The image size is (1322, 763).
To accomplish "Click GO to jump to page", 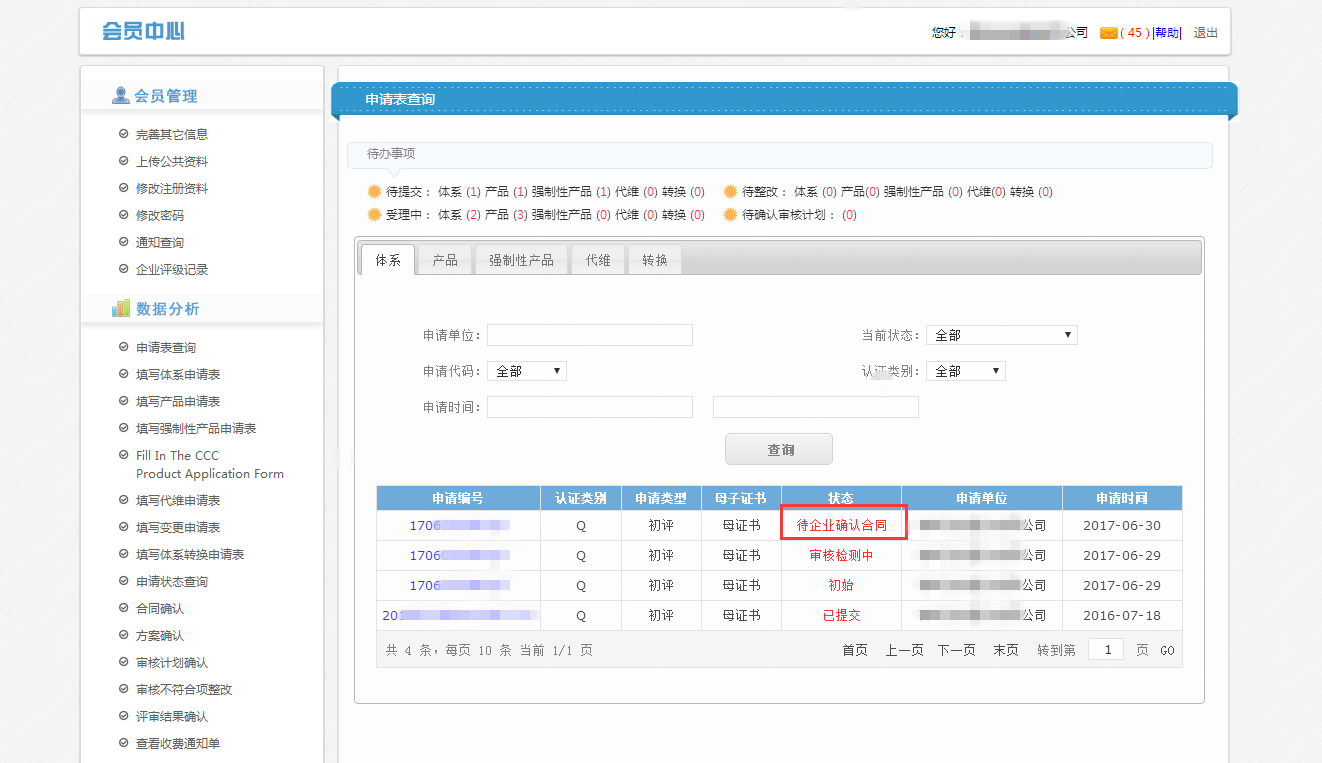I will point(1167,650).
